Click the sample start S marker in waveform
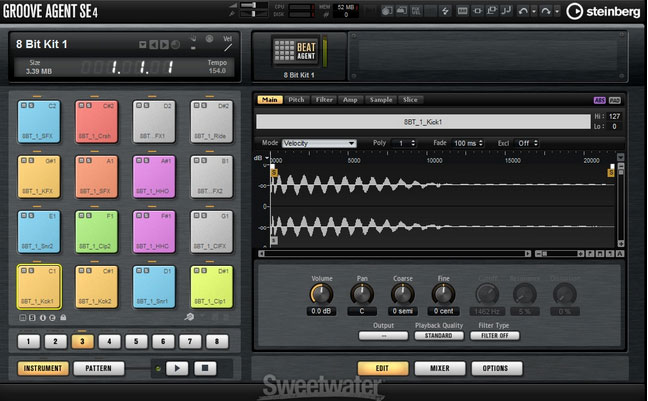The height and width of the screenshot is (401, 648). (274, 173)
